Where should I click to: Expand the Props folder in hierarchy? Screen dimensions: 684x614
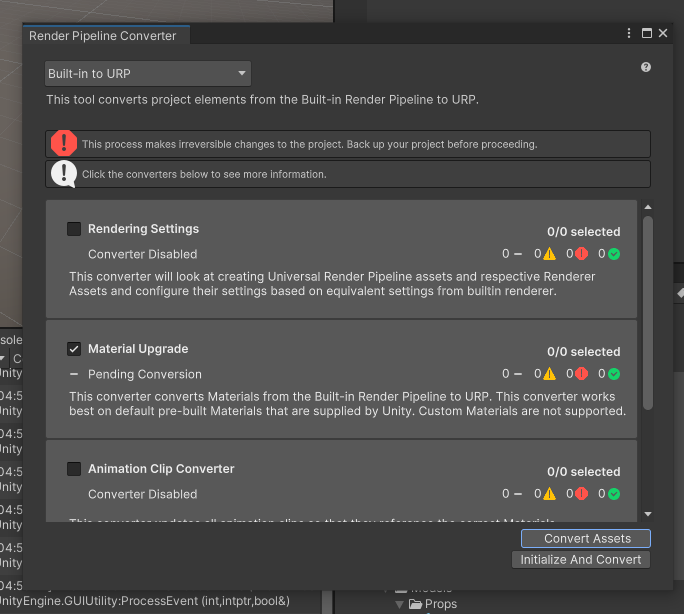[401, 604]
